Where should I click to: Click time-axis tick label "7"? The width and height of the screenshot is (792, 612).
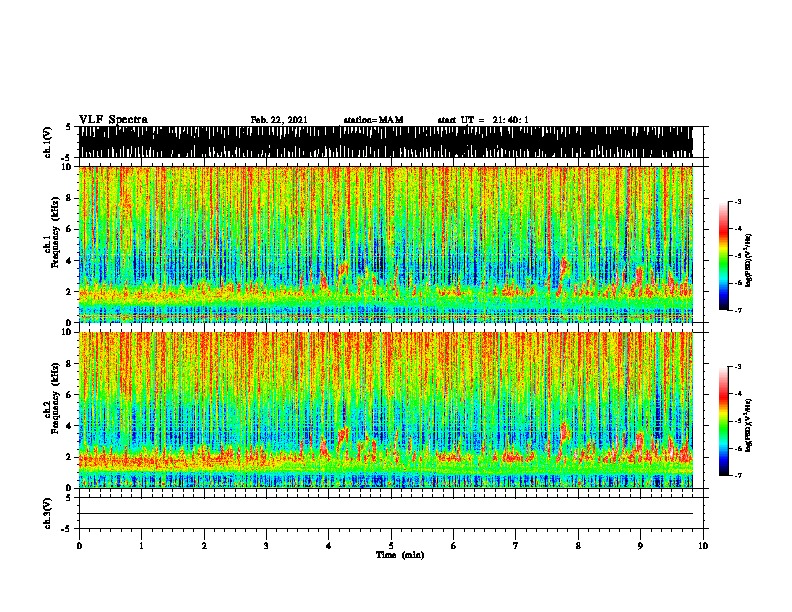pos(516,546)
